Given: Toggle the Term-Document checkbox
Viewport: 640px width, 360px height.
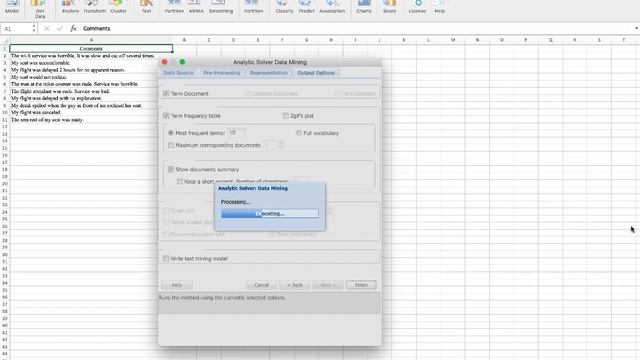Looking at the screenshot, I should (166, 93).
